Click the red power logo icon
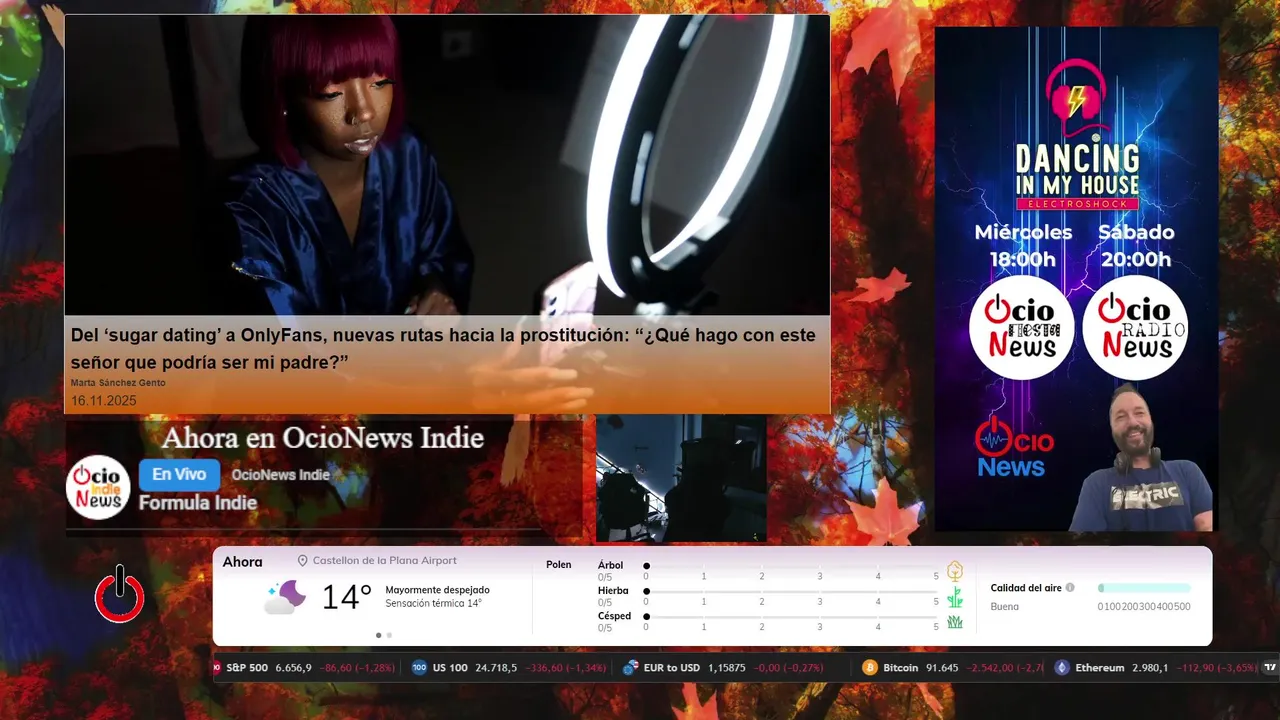The width and height of the screenshot is (1280, 720). (120, 594)
